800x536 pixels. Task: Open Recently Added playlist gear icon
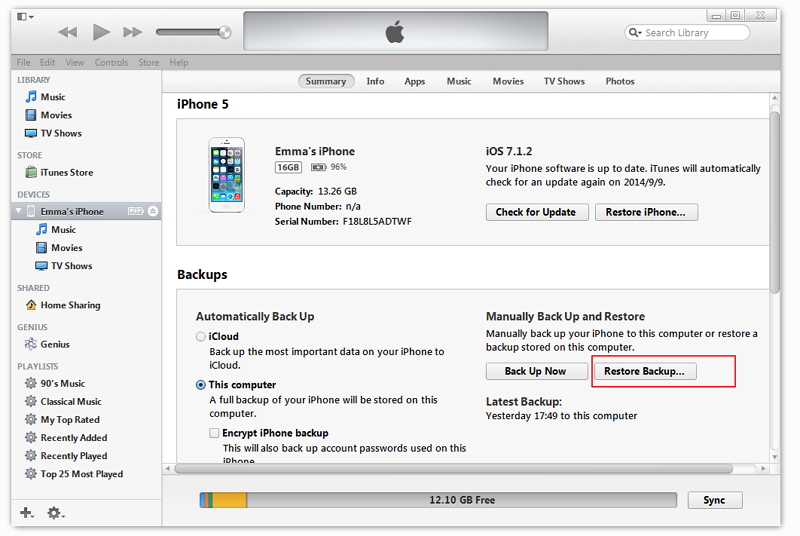(x=31, y=437)
